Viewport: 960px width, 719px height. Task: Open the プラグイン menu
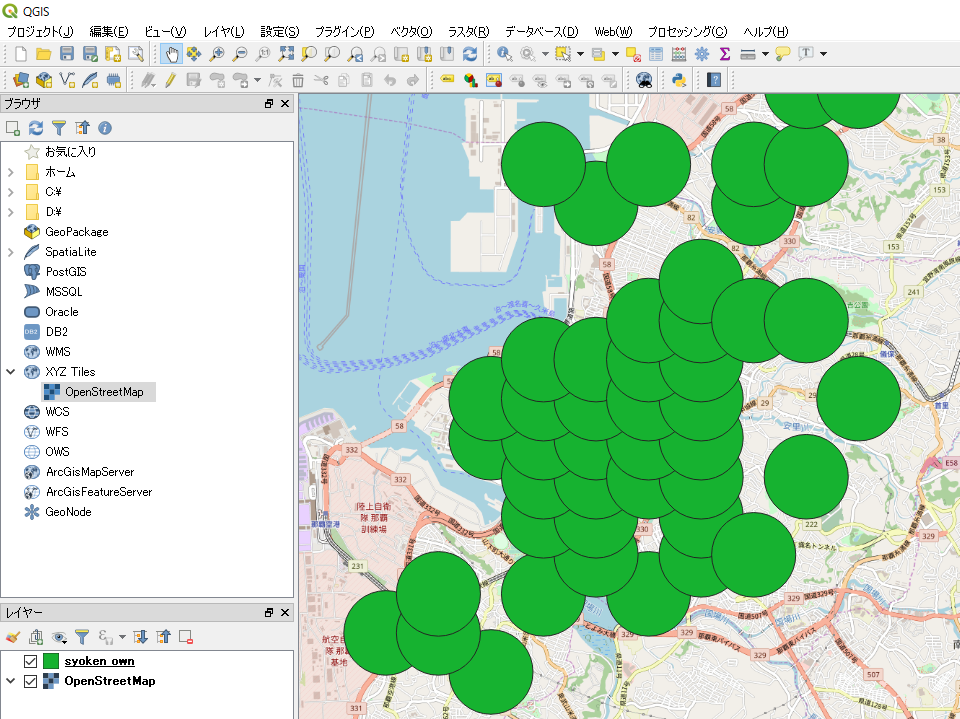pyautogui.click(x=344, y=32)
